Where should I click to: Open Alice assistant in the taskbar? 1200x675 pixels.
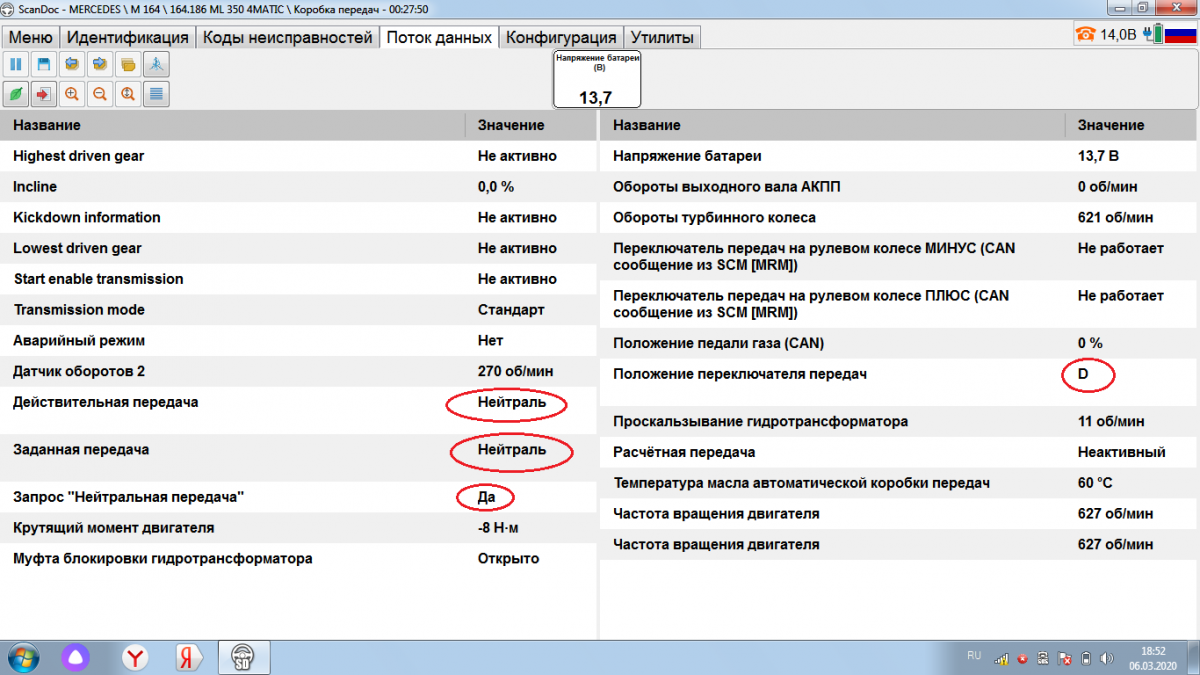click(x=78, y=658)
